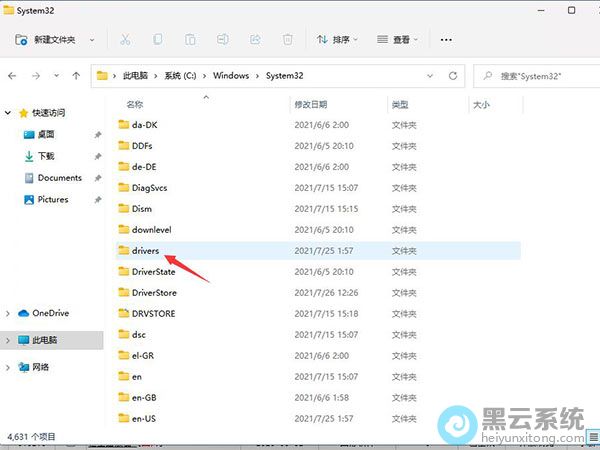Click the System32 search box
Viewport: 600px width, 450px height.
(535, 75)
